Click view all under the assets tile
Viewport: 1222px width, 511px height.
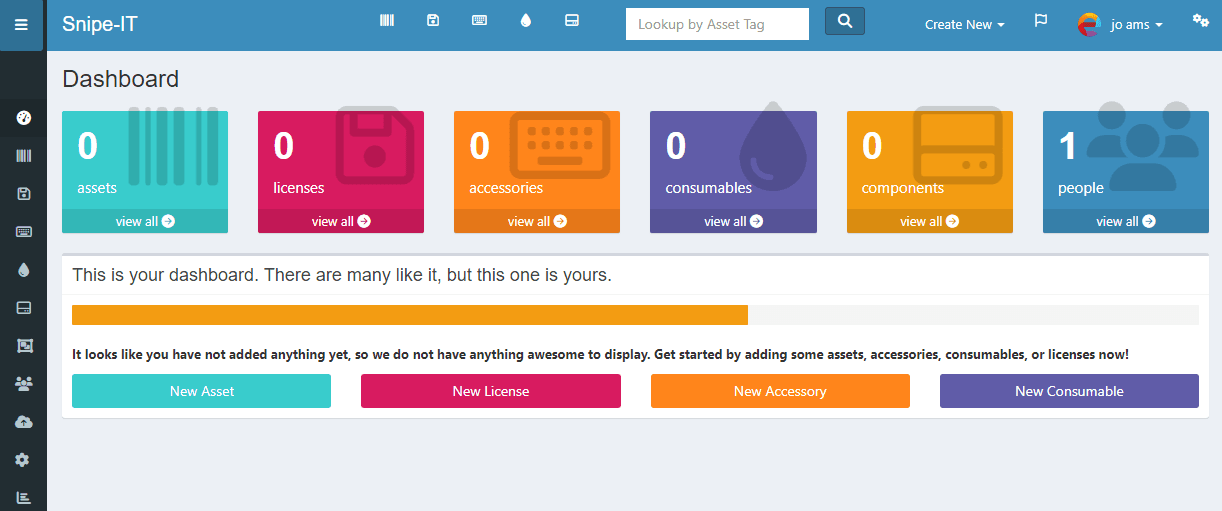pyautogui.click(x=145, y=221)
